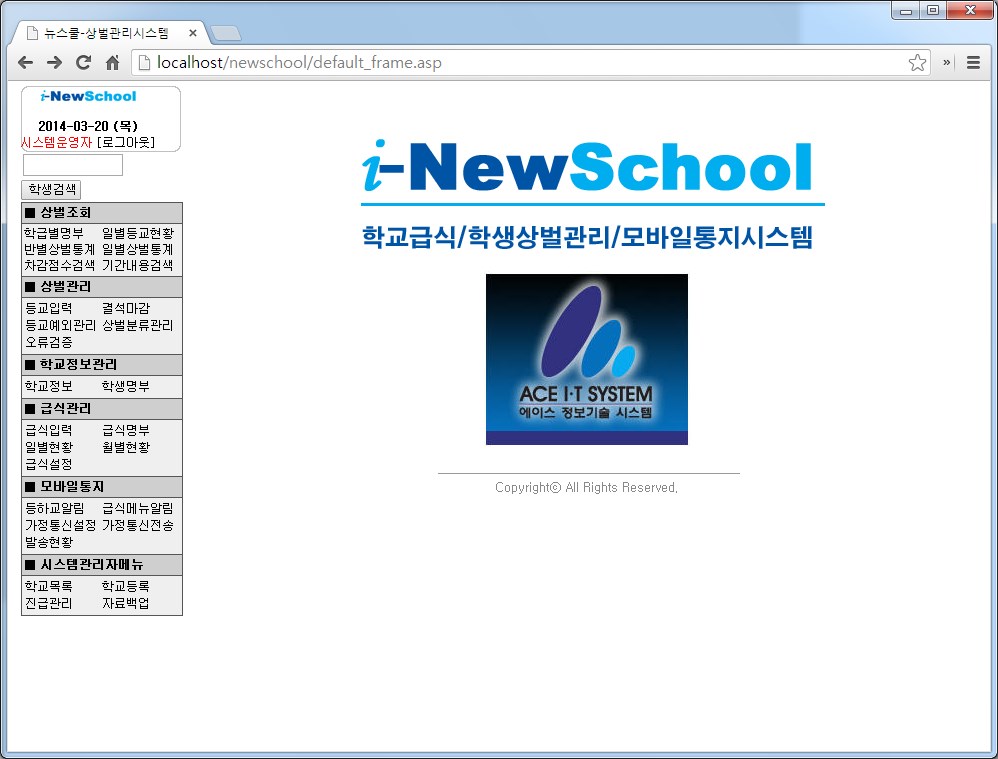998x759 pixels.
Task: Go to 자료백업 in the admin menu
Action: pos(125,603)
